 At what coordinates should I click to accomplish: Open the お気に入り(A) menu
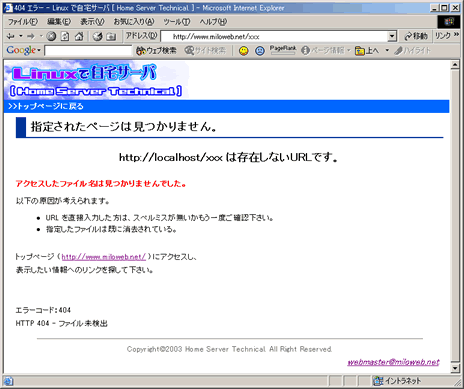[x=134, y=22]
